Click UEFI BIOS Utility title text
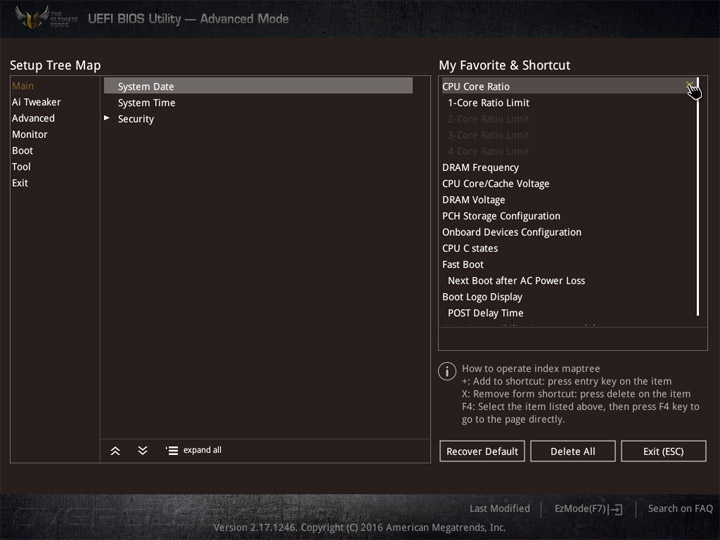The height and width of the screenshot is (540, 720). click(188, 19)
